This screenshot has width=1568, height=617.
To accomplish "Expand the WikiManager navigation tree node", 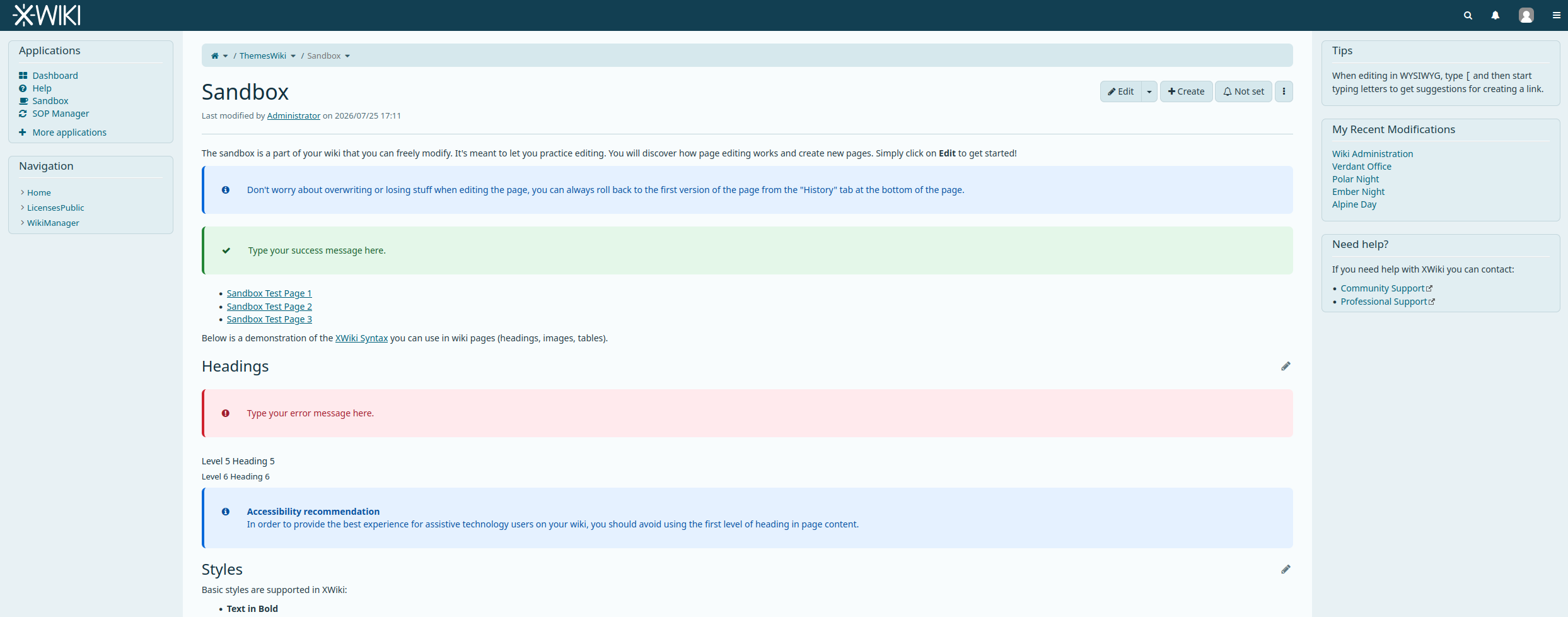I will tap(23, 223).
